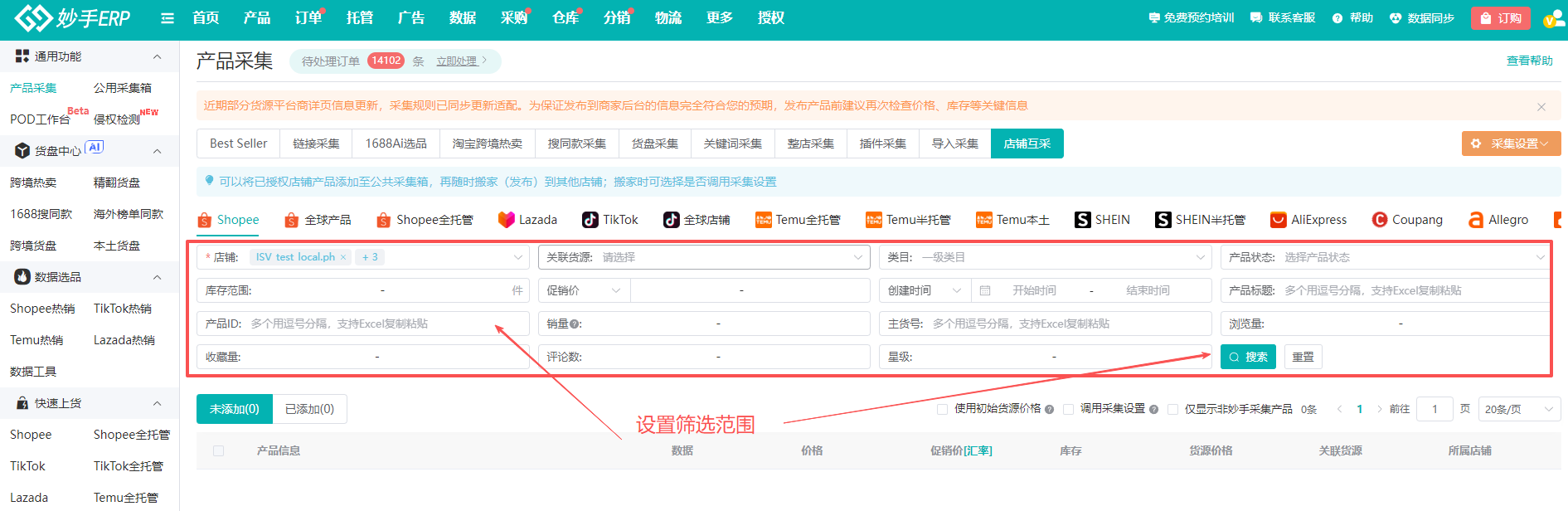The width and height of the screenshot is (1568, 511).
Task: Toggle the sidebar hamburger menu icon
Action: point(167,18)
